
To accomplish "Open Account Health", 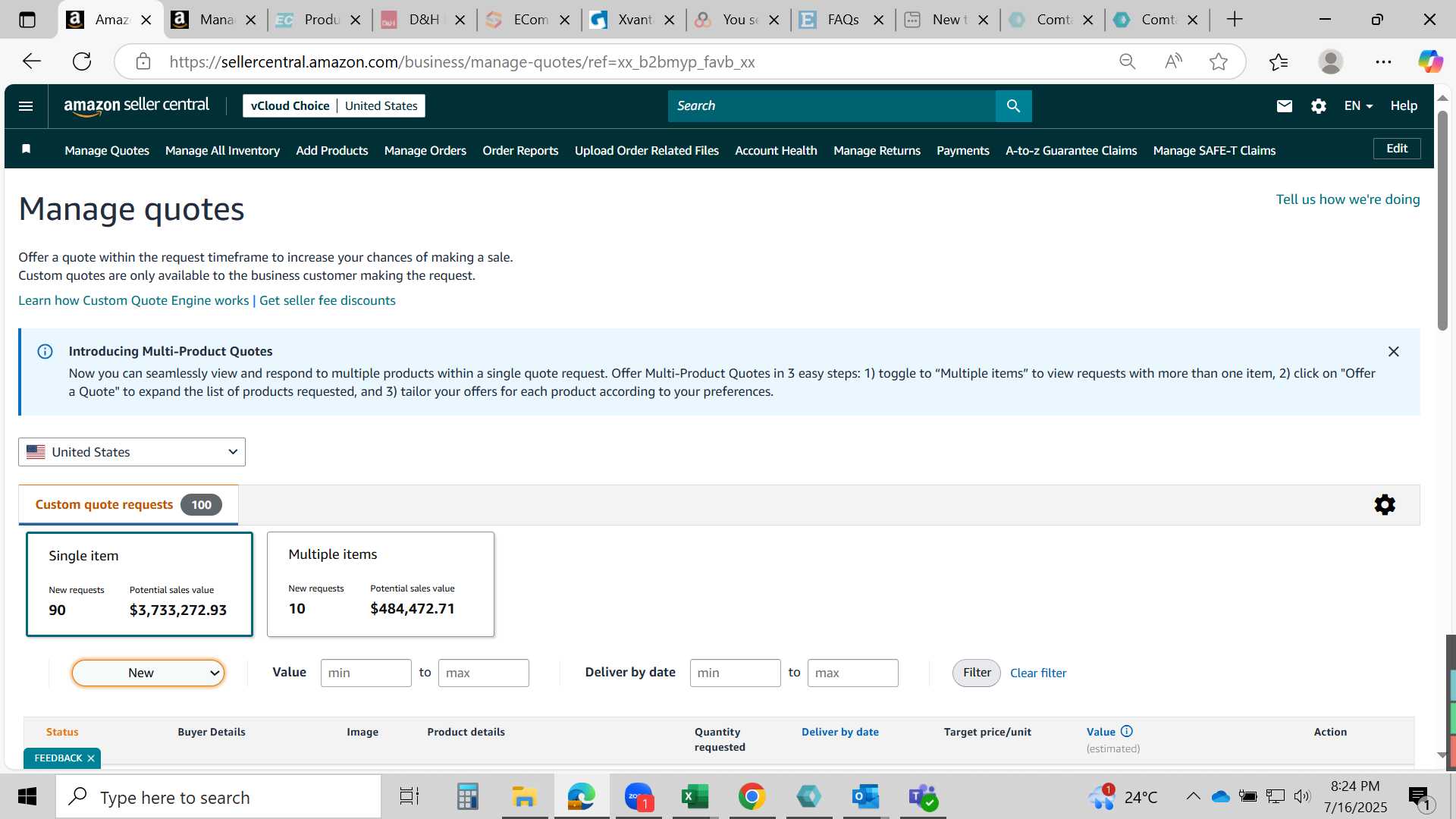I will coord(776,150).
